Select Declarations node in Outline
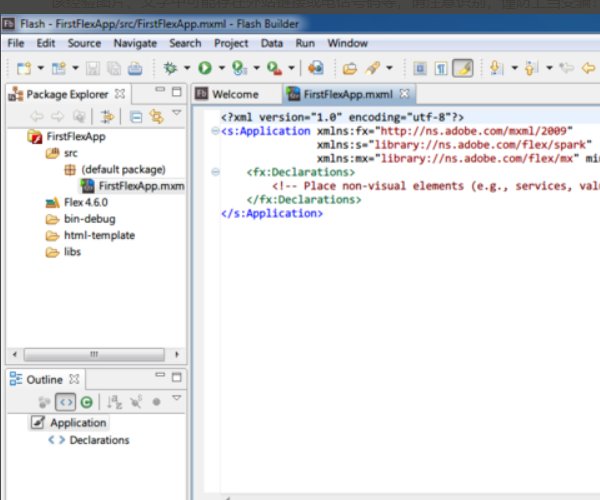The width and height of the screenshot is (600, 500). coord(99,440)
